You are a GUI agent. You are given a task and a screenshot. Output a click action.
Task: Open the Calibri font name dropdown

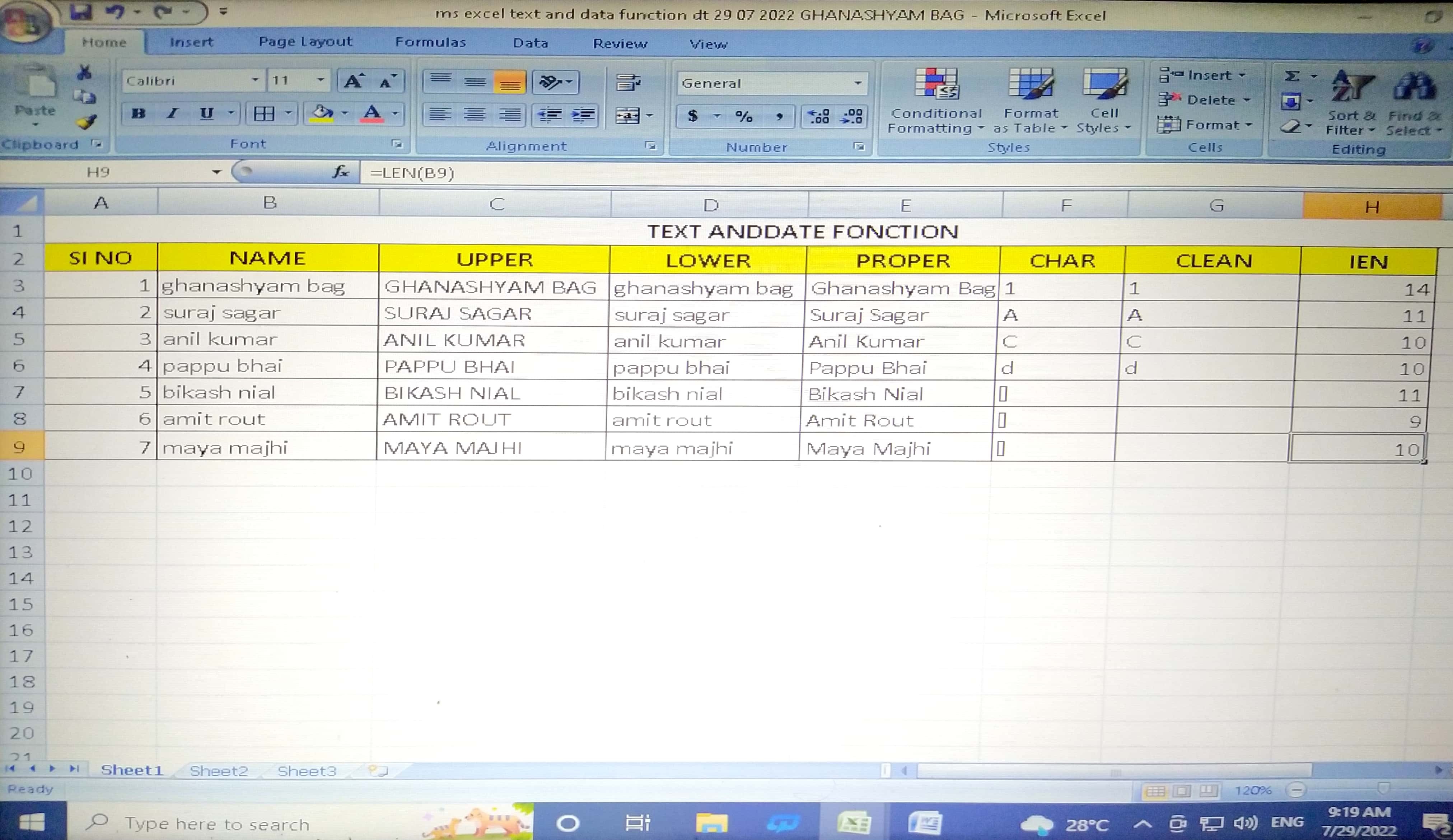click(x=255, y=80)
